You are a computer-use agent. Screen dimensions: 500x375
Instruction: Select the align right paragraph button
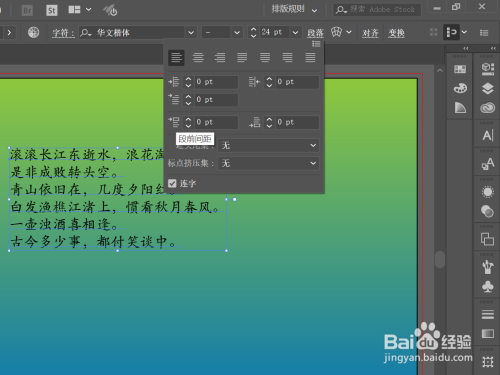point(220,58)
